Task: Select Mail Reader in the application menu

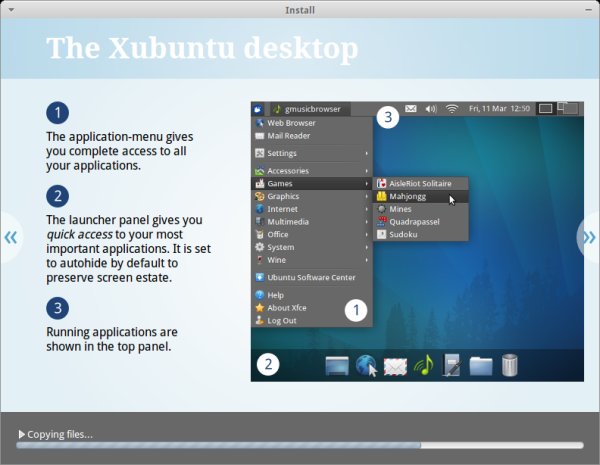Action: [x=311, y=136]
